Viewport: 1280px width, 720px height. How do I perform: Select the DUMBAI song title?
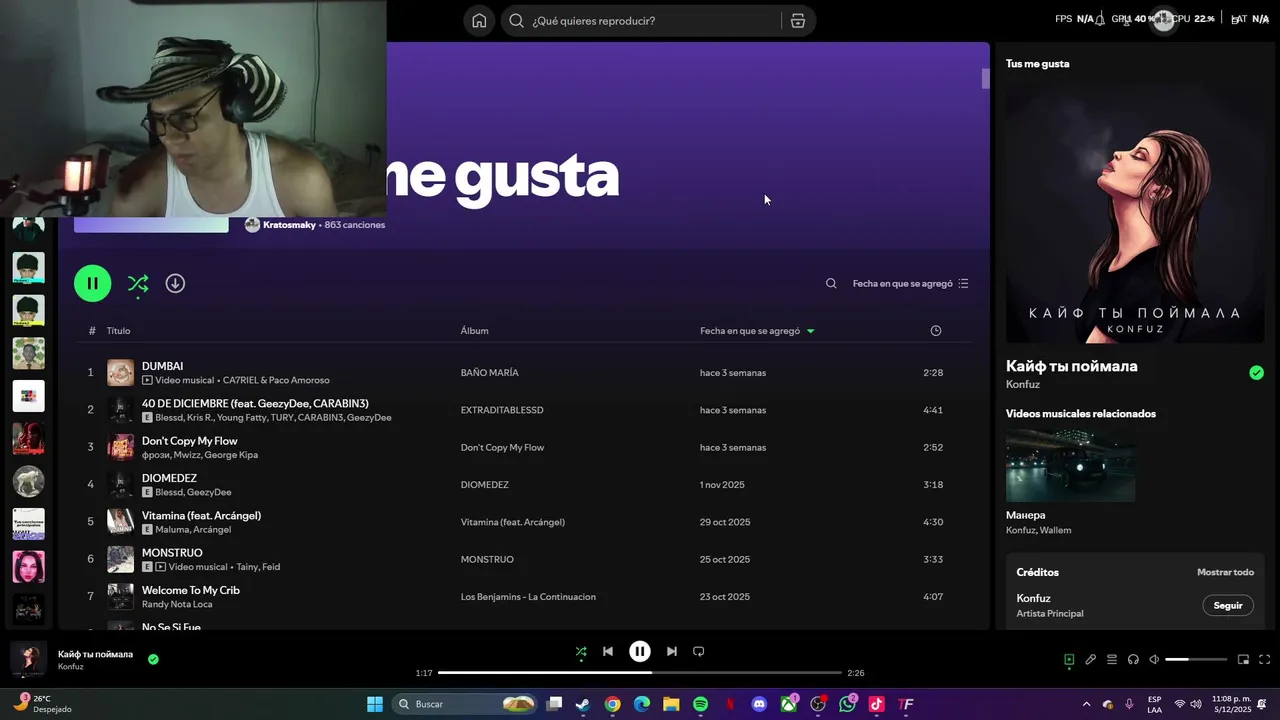(x=162, y=366)
